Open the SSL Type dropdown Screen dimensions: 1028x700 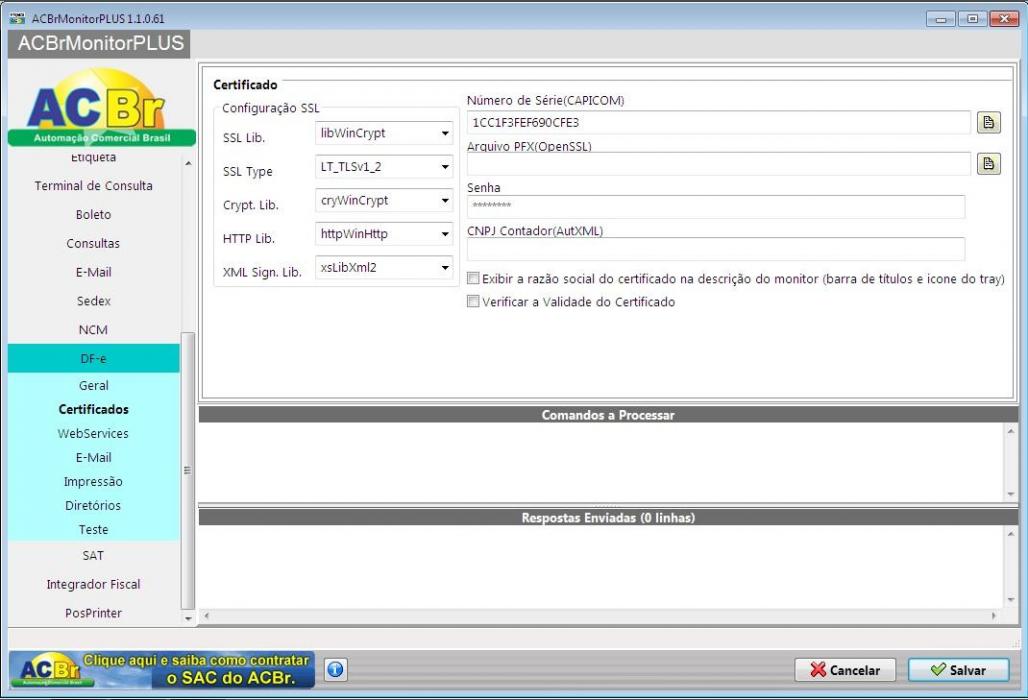(x=384, y=166)
